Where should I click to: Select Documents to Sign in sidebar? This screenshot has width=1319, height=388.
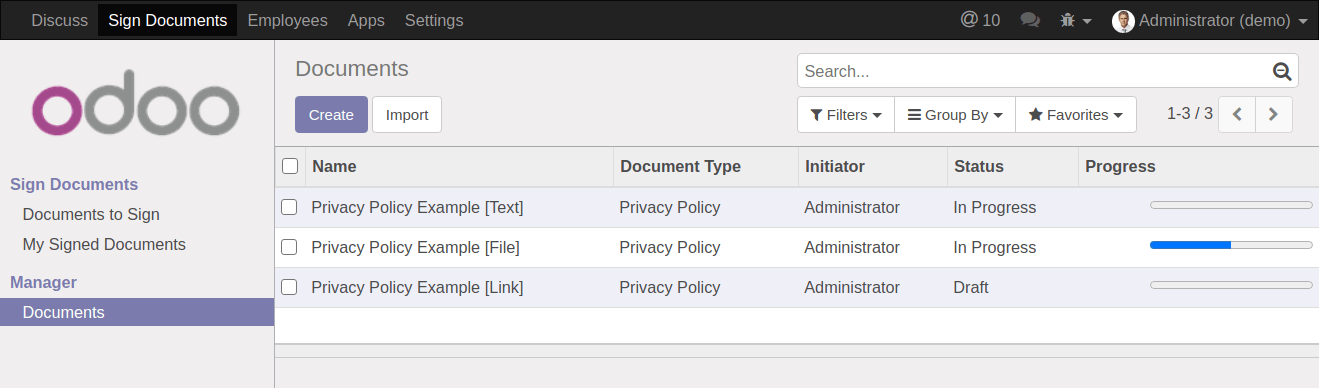coord(91,214)
